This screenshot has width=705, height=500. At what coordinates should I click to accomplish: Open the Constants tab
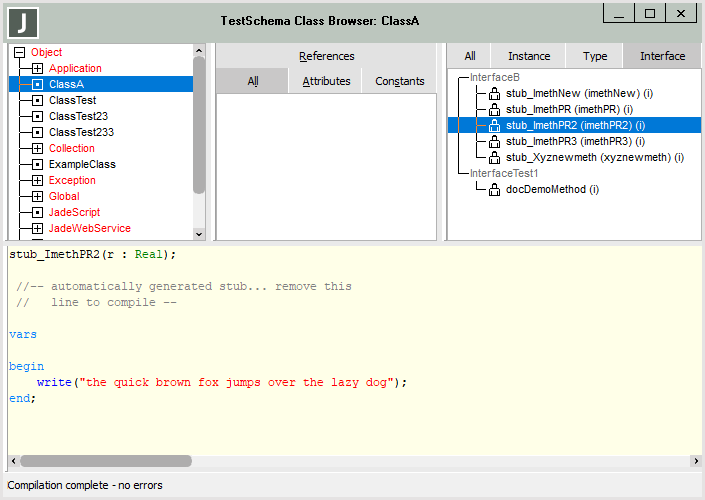(399, 81)
